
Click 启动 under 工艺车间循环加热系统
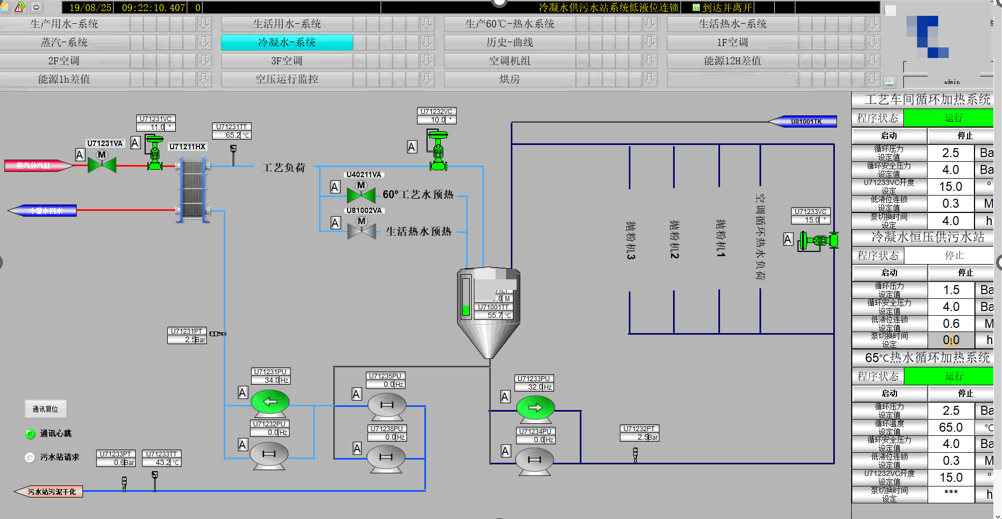pos(889,135)
